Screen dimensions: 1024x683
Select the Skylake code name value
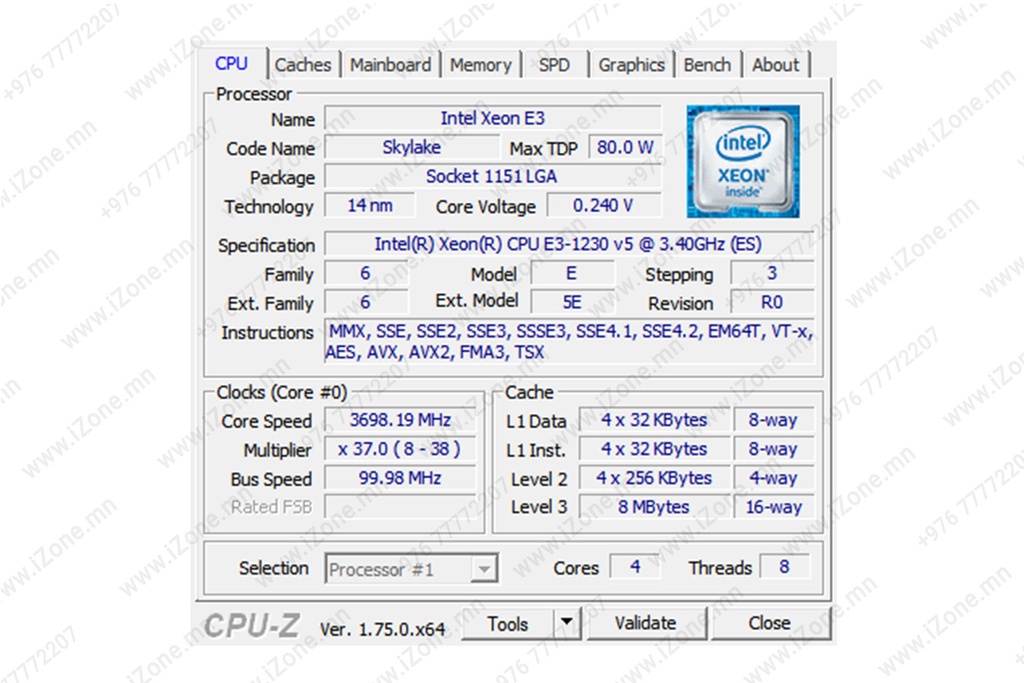tap(411, 148)
